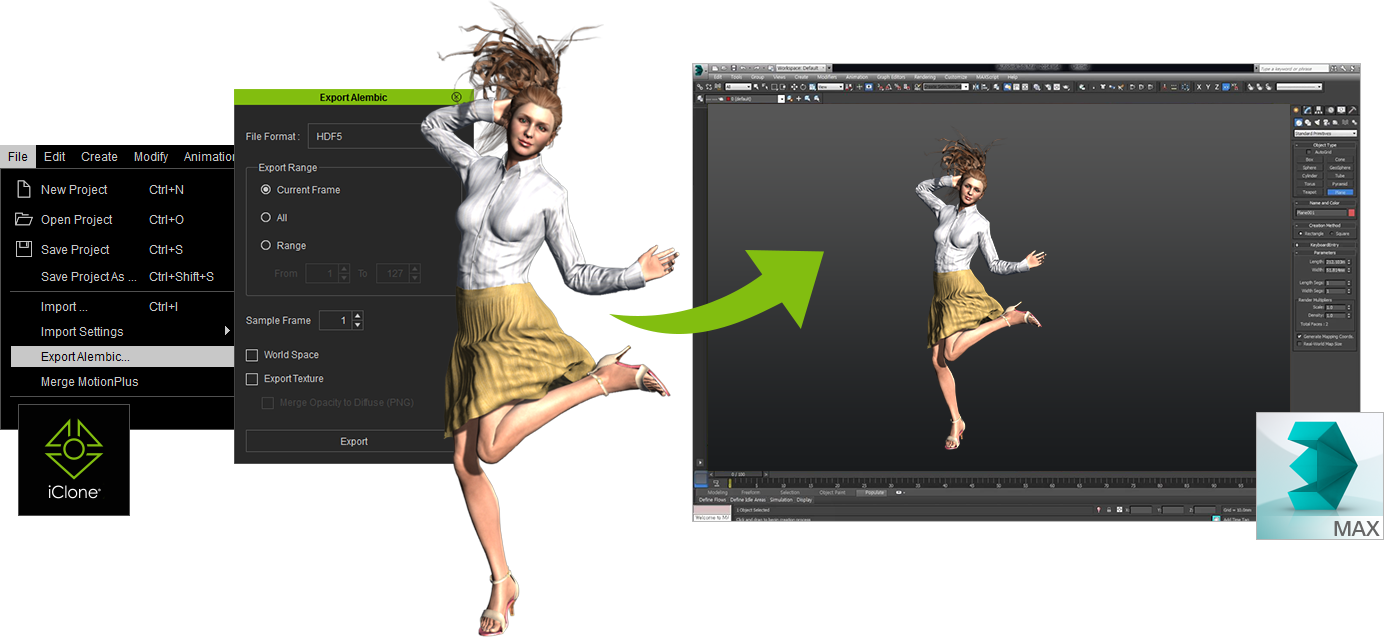This screenshot has height=637, width=1384.
Task: Tick the Export Texture checkbox
Action: click(x=252, y=379)
